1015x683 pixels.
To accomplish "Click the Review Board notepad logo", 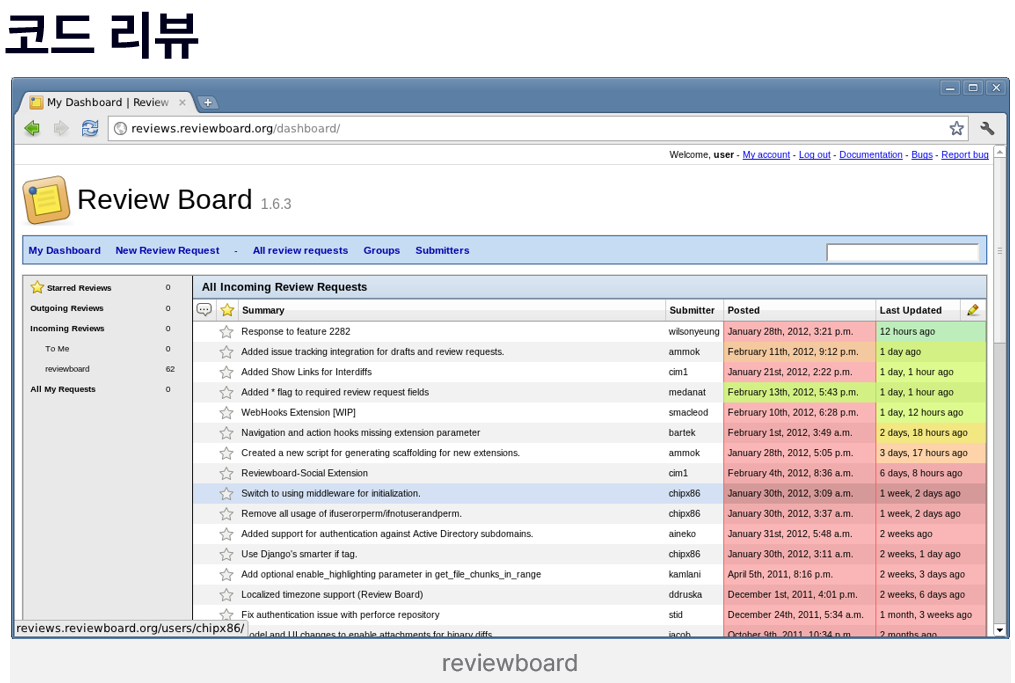I will [46, 200].
